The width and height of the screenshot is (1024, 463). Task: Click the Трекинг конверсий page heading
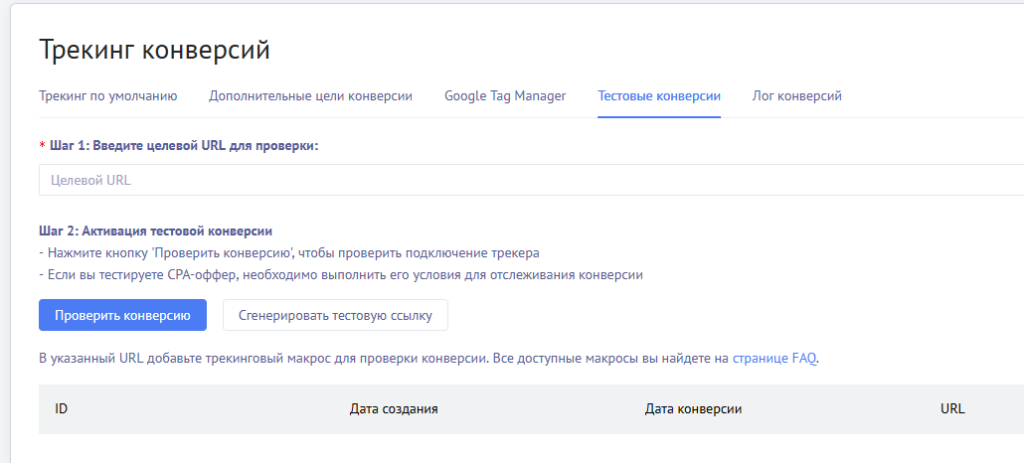click(x=155, y=50)
